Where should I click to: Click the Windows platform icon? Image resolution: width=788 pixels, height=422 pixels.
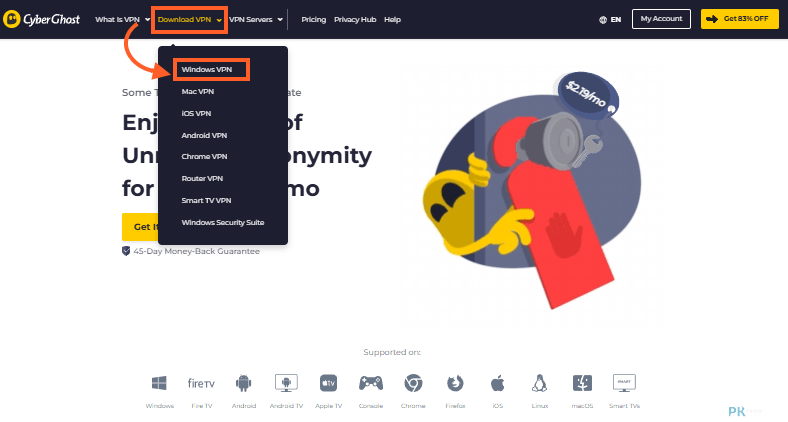[159, 383]
